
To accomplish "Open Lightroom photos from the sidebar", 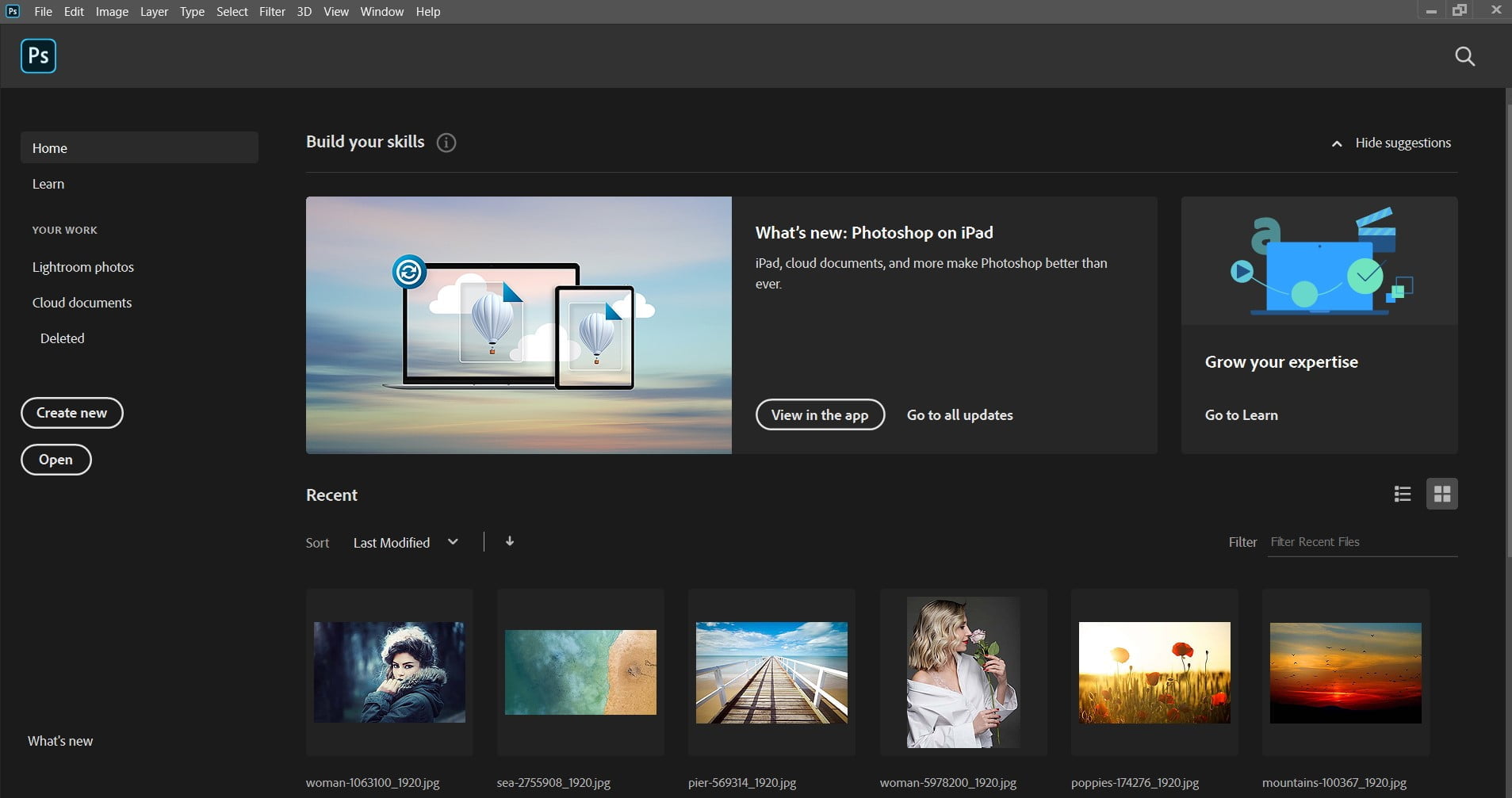I will 82,267.
